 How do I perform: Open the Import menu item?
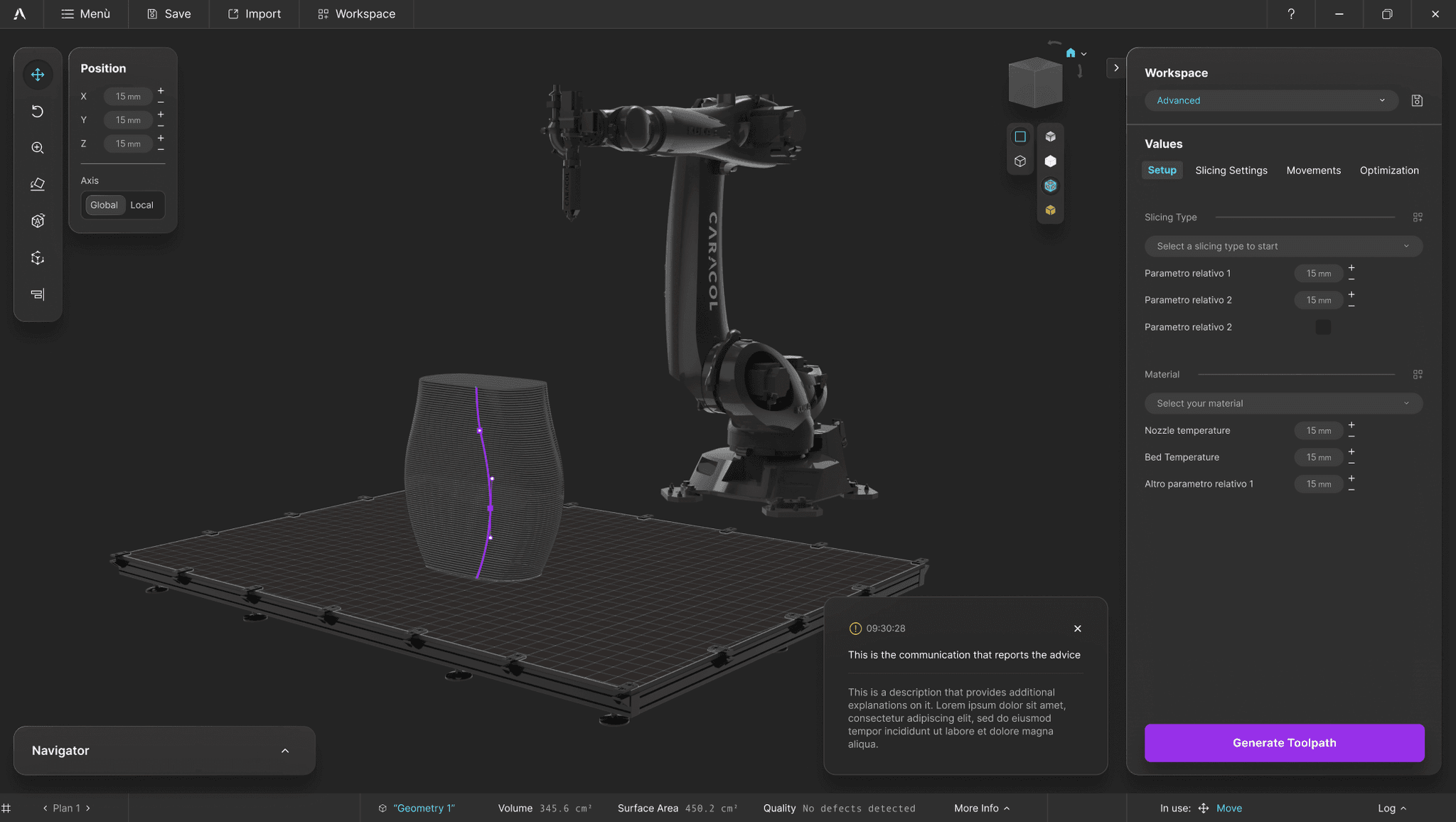[254, 14]
